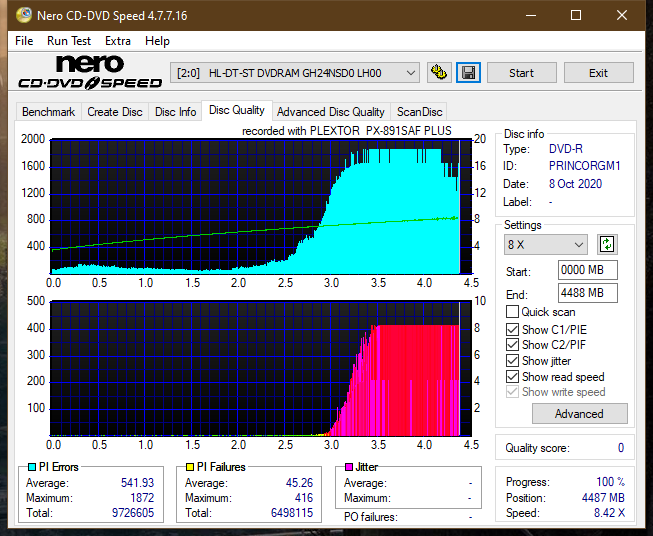The image size is (653, 536).
Task: Click the Speed value 8.42 X
Action: point(609,513)
